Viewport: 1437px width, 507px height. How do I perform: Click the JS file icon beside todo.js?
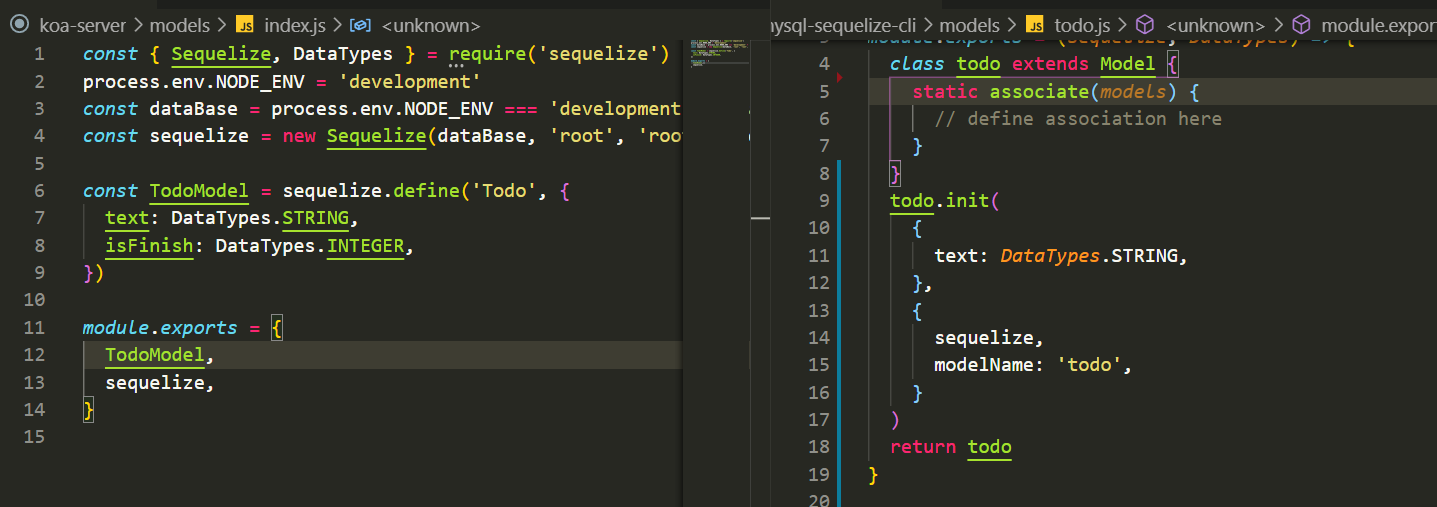pos(1036,25)
